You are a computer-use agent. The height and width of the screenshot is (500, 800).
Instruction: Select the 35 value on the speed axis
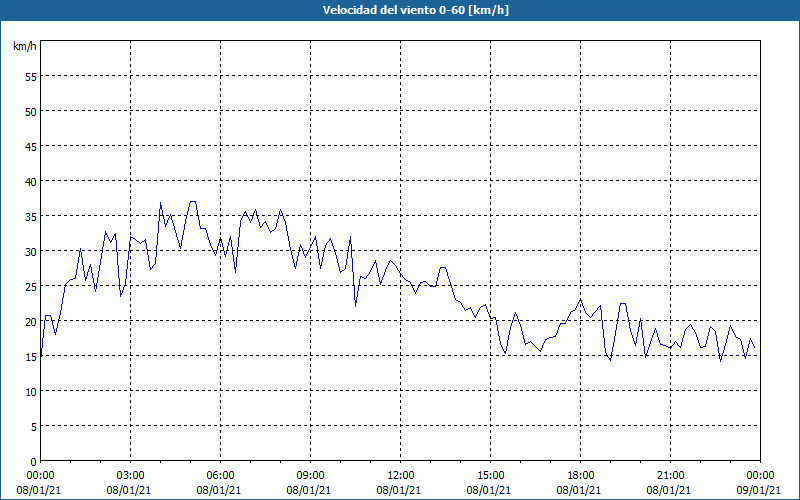(31, 216)
